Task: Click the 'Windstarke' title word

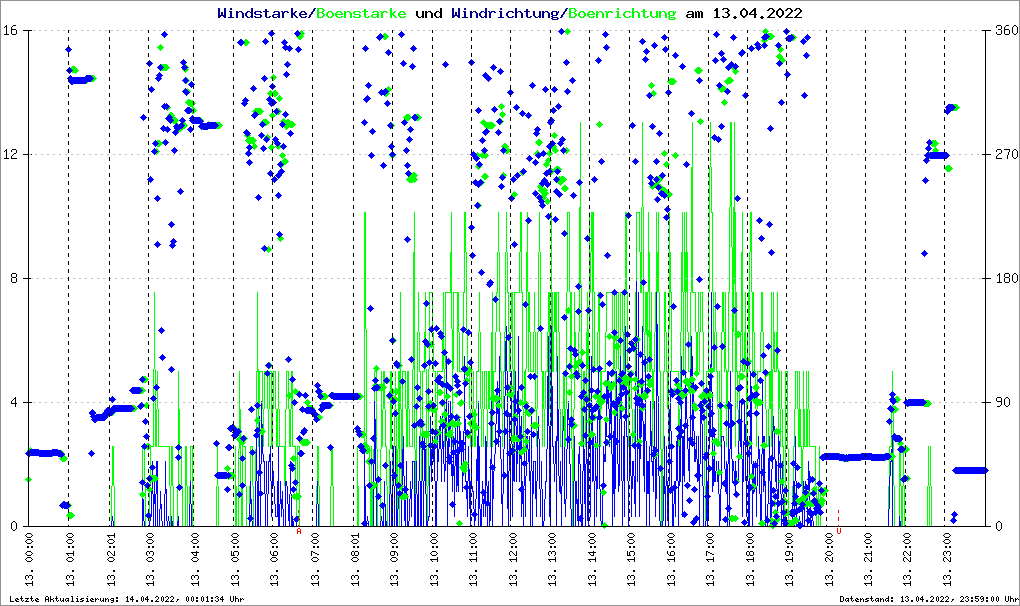Action: (x=264, y=13)
